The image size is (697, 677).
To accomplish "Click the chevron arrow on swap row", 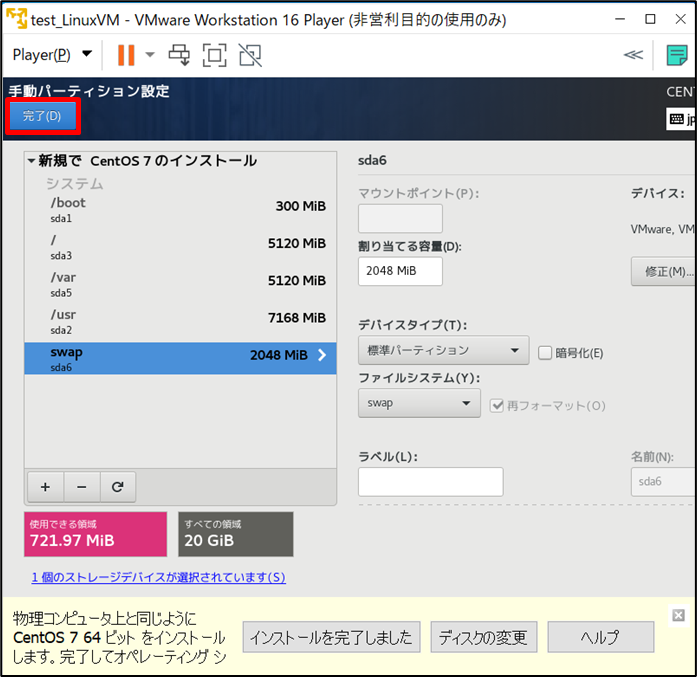I will 322,355.
